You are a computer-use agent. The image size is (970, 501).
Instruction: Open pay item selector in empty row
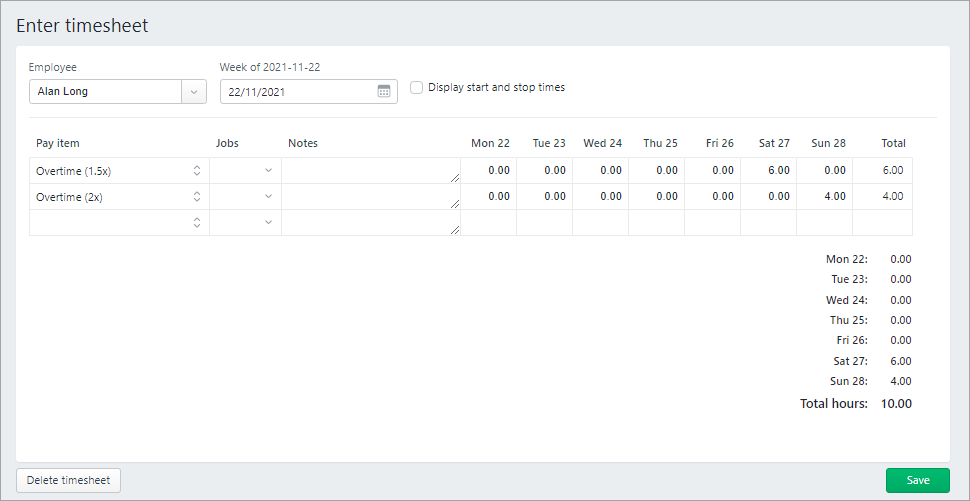(x=197, y=223)
